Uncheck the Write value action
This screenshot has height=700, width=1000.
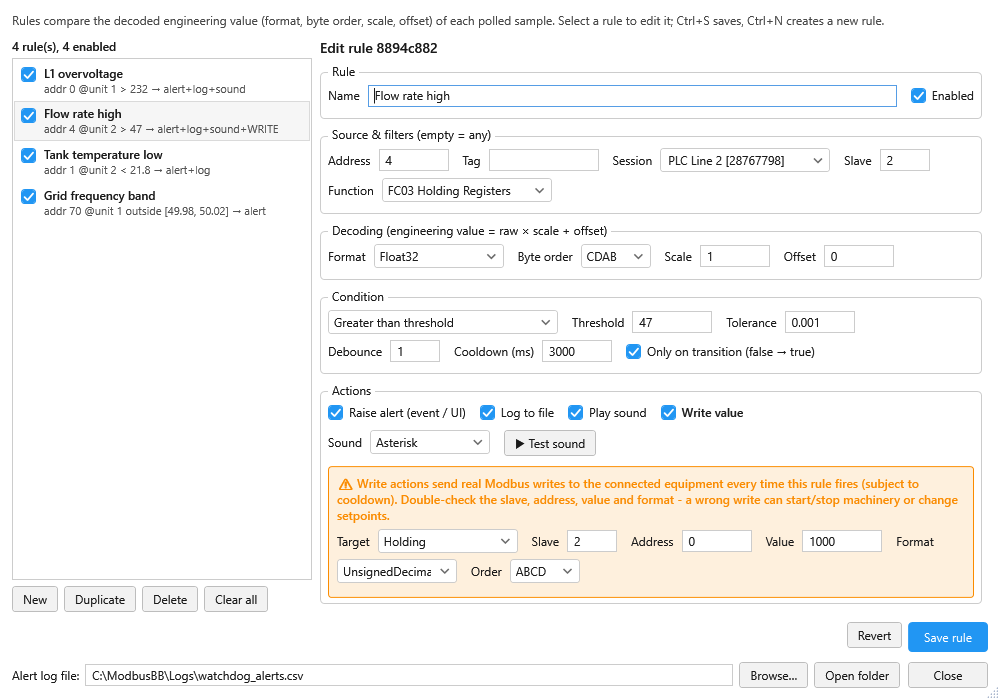(x=668, y=413)
